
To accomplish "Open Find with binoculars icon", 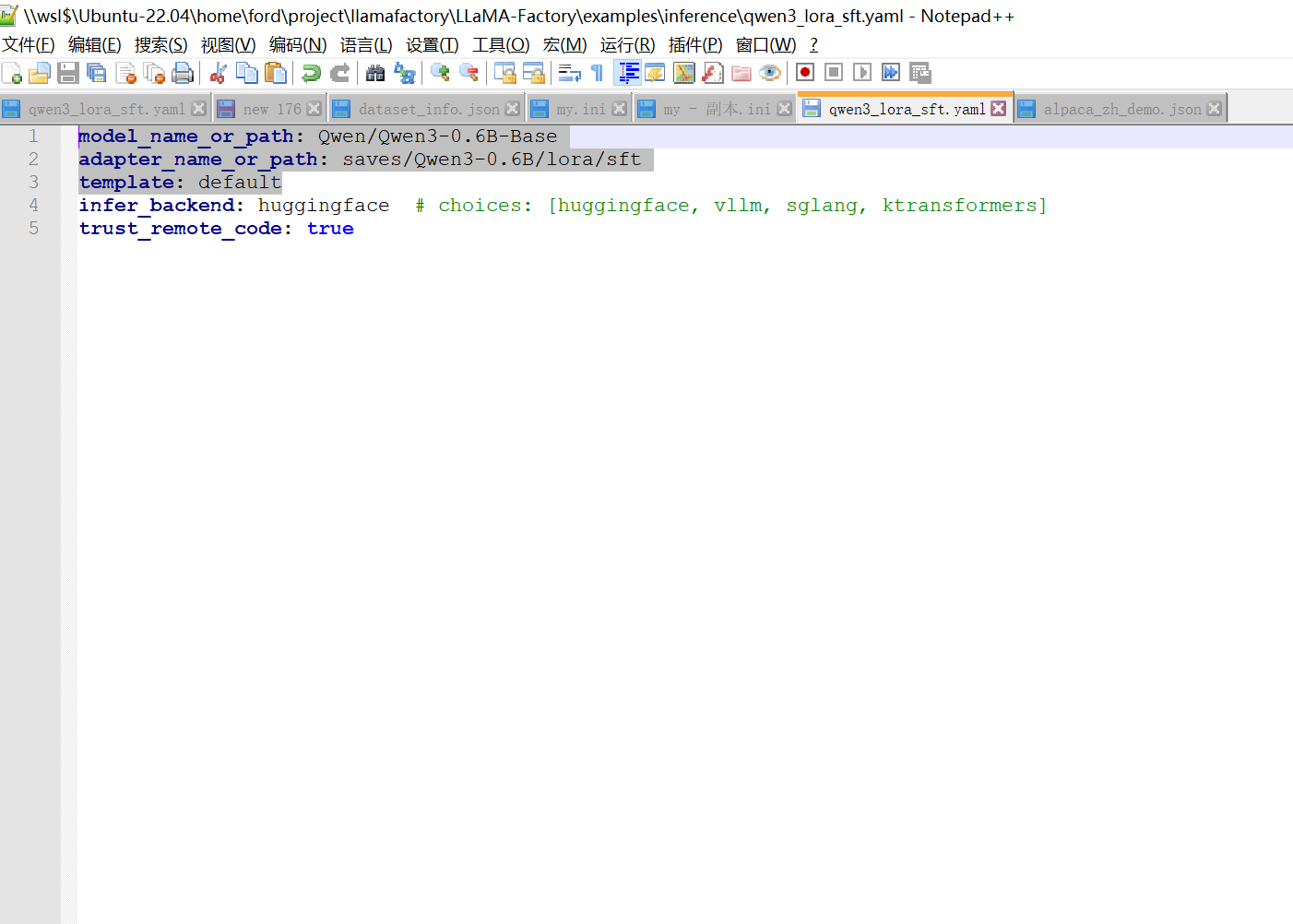I will 375,73.
